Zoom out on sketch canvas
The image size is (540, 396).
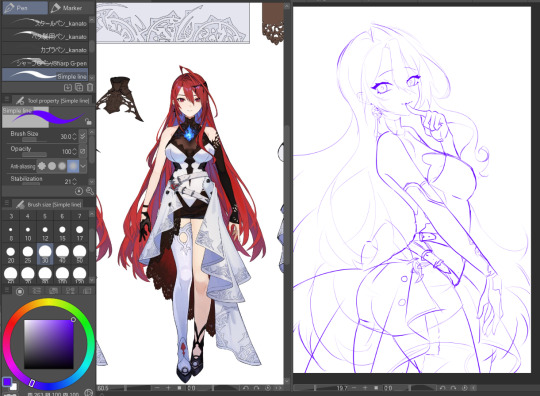(x=354, y=388)
